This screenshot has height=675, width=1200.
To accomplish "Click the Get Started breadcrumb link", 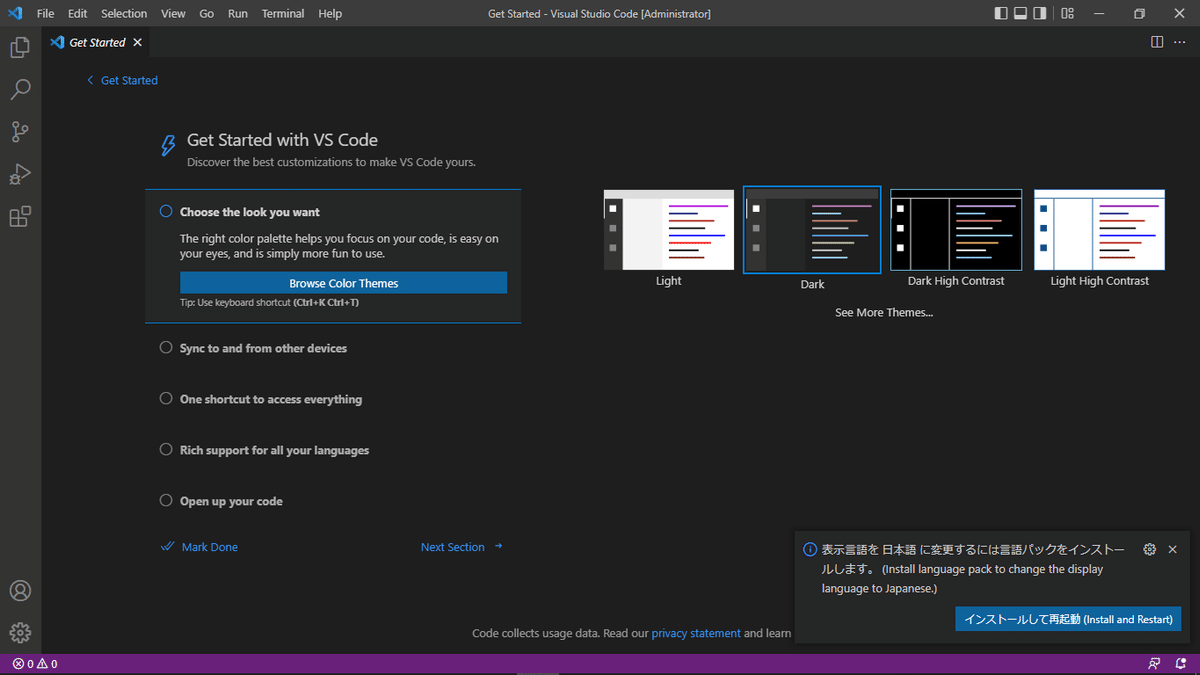I will point(129,80).
